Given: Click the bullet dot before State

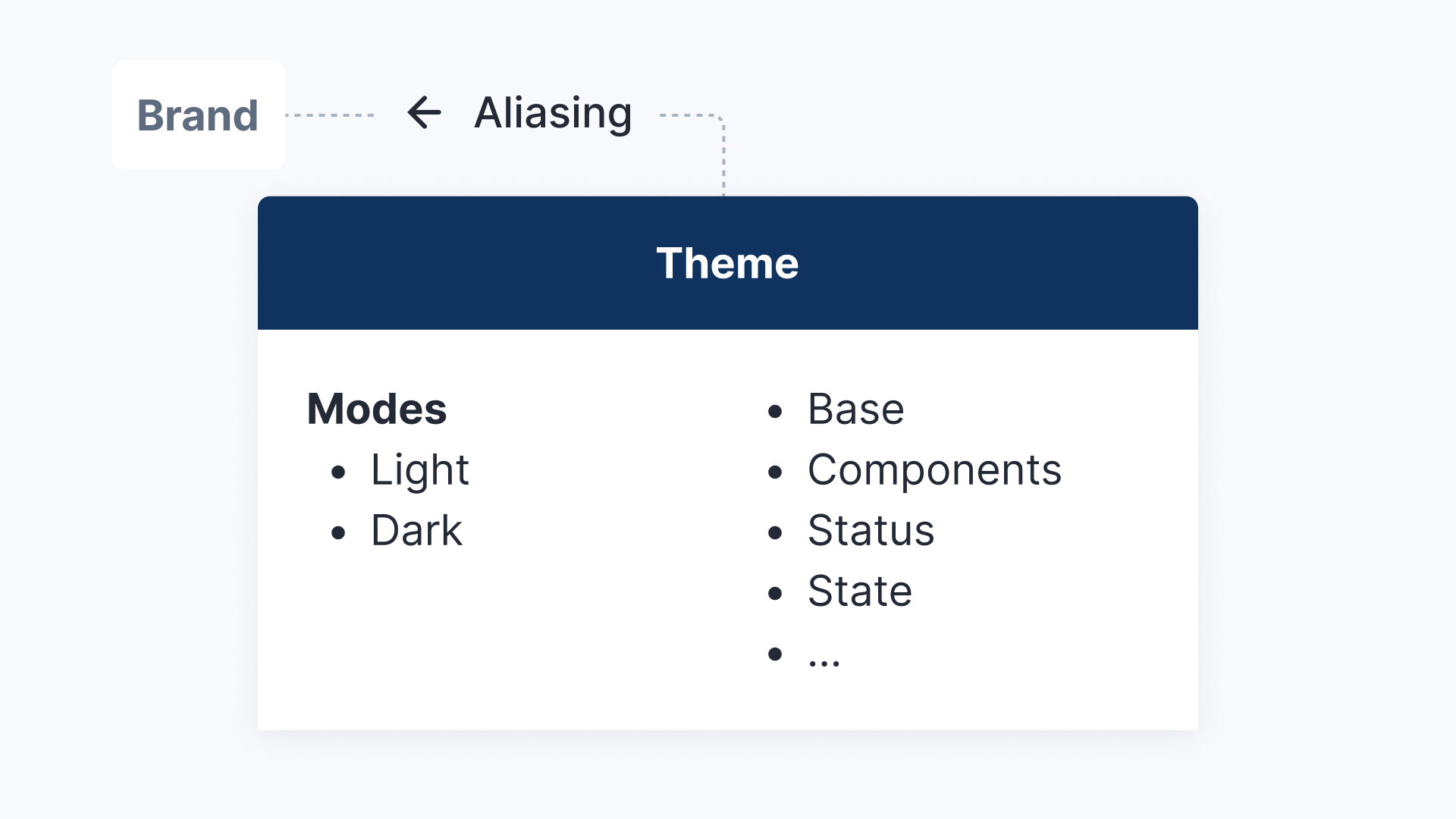Looking at the screenshot, I should coord(774,594).
